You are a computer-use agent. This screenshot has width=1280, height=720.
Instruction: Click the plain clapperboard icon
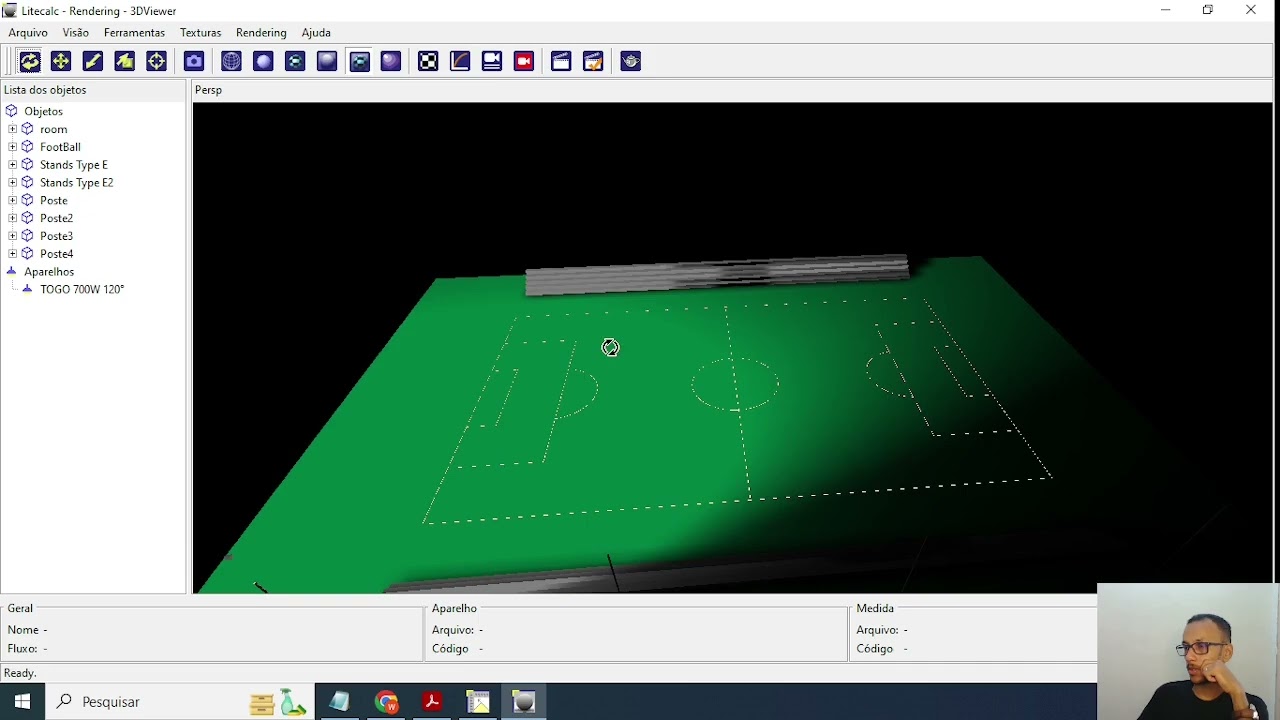pos(561,62)
